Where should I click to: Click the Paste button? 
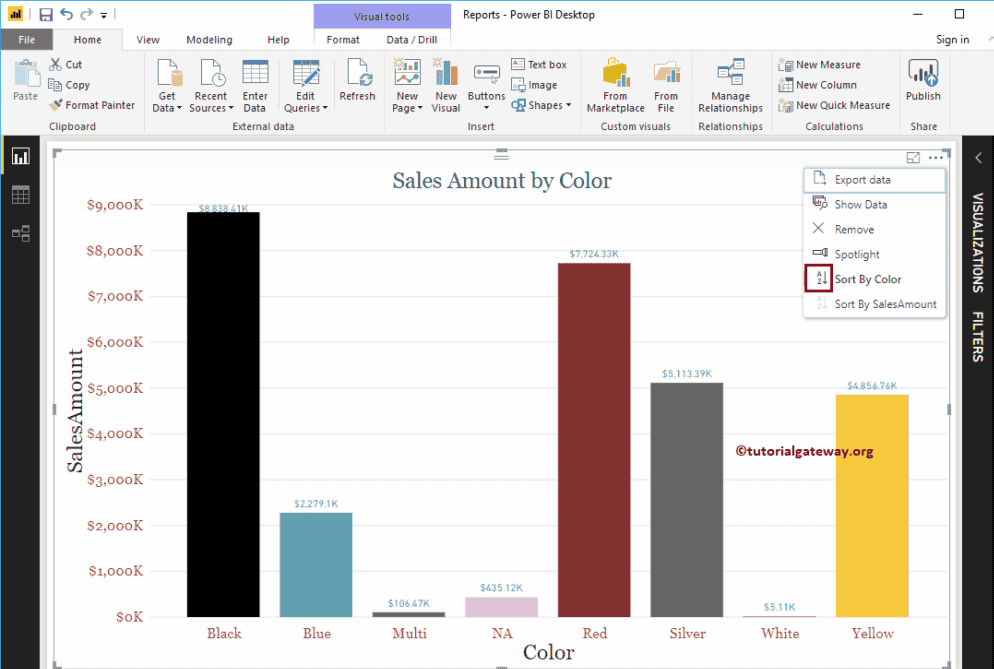(25, 80)
